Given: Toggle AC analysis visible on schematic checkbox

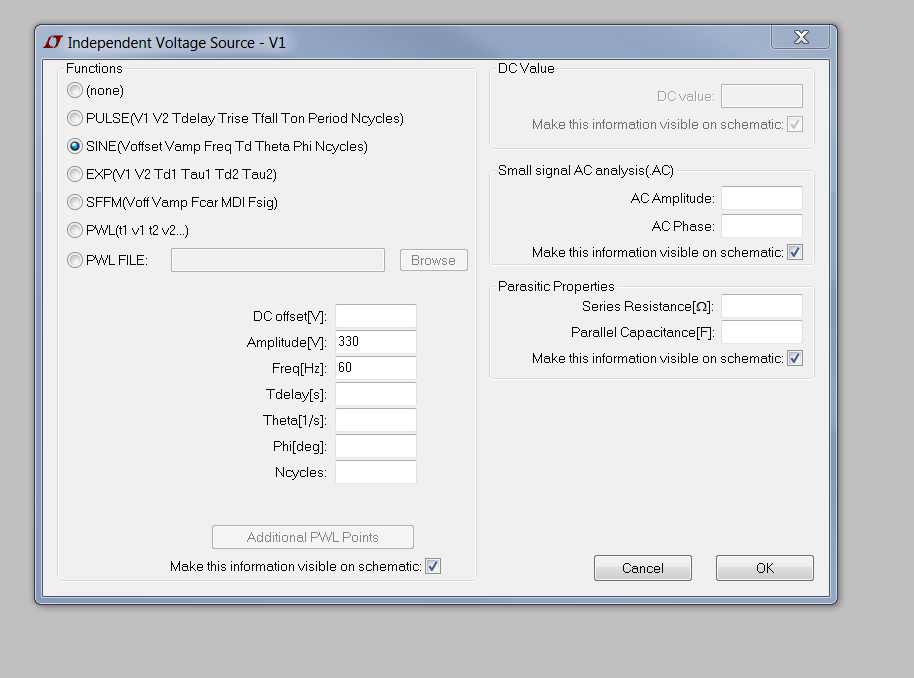Looking at the screenshot, I should pyautogui.click(x=795, y=252).
